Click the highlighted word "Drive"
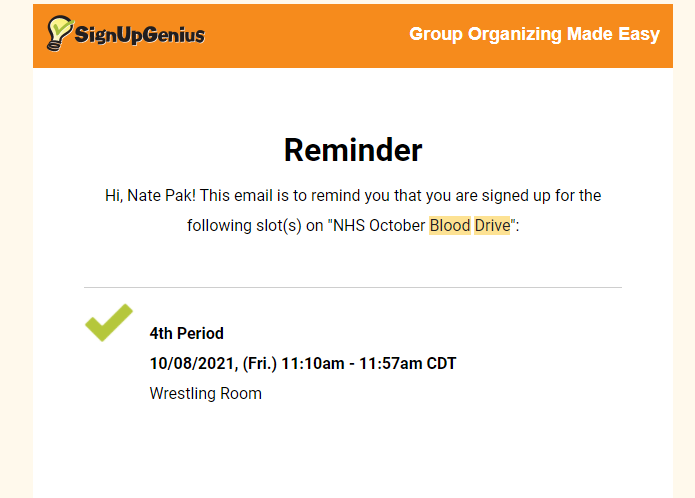This screenshot has width=695, height=498. click(492, 226)
